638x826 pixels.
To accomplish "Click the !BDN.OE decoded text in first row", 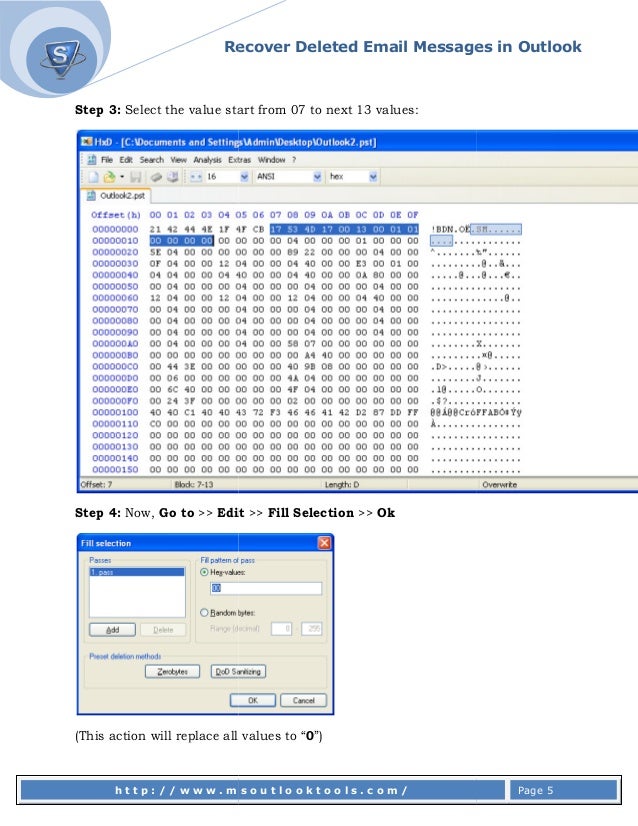I will coord(450,229).
